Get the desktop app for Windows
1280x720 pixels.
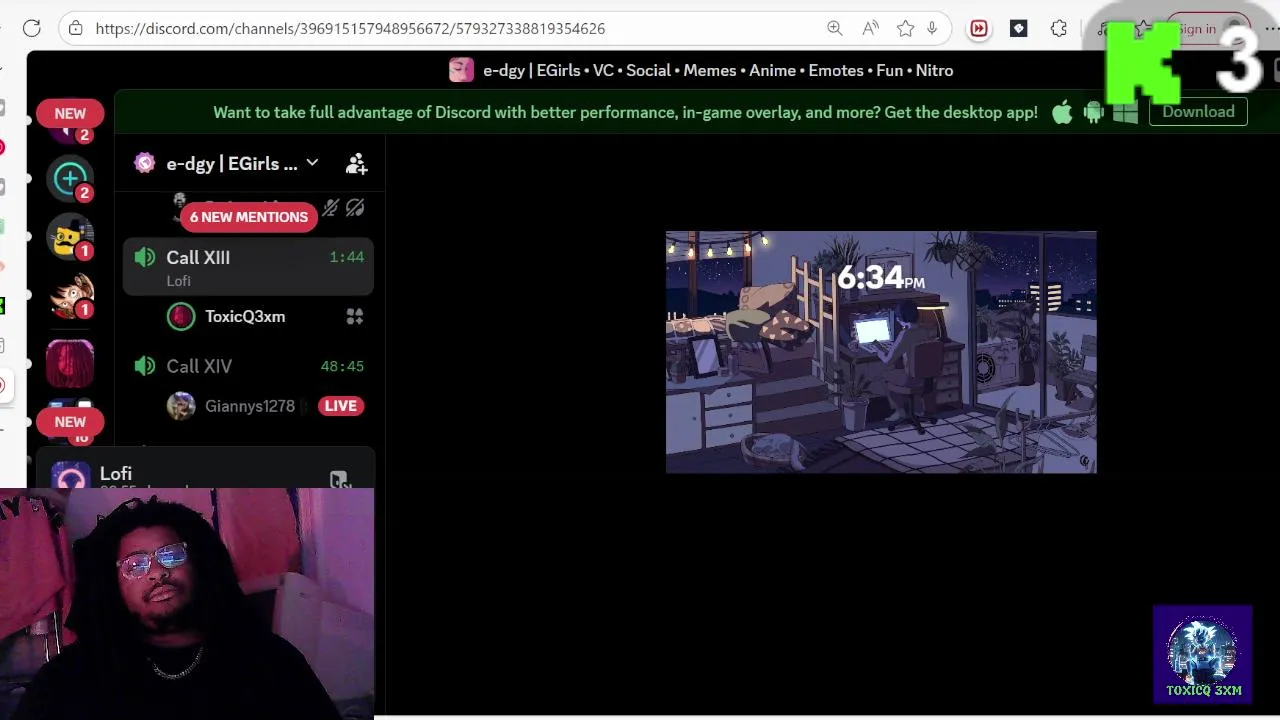click(x=1125, y=112)
